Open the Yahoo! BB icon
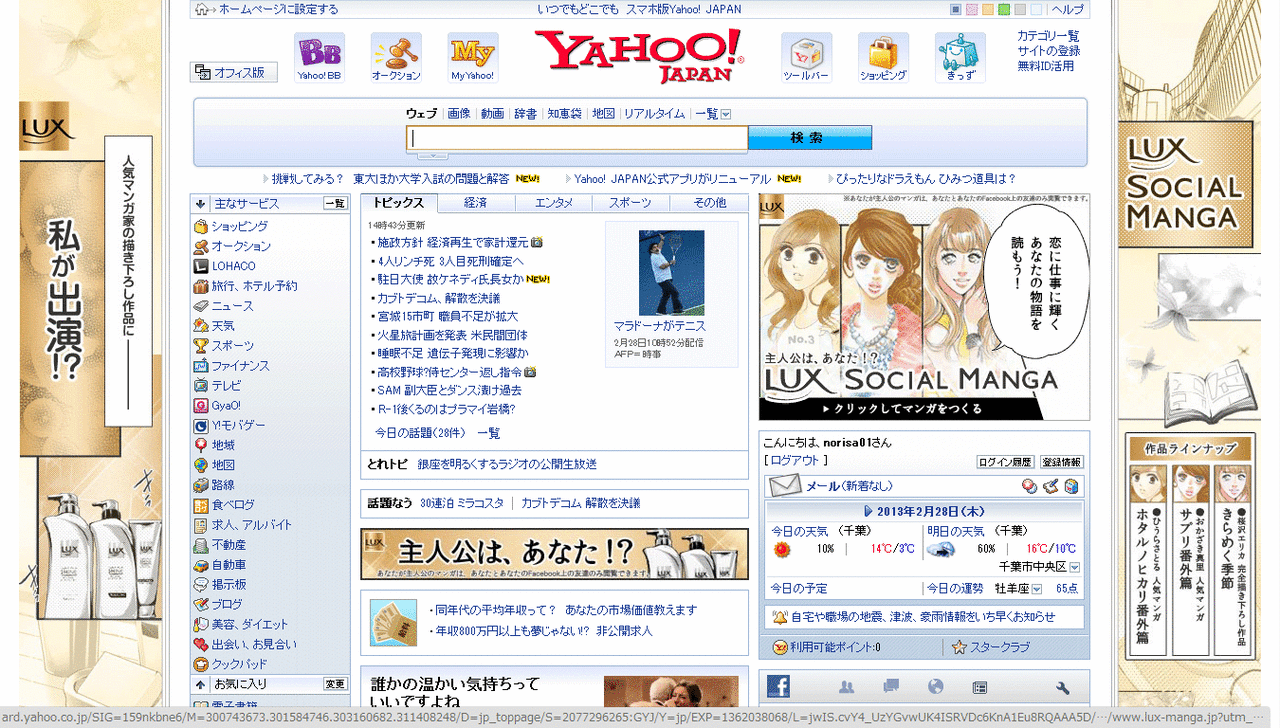 point(319,57)
